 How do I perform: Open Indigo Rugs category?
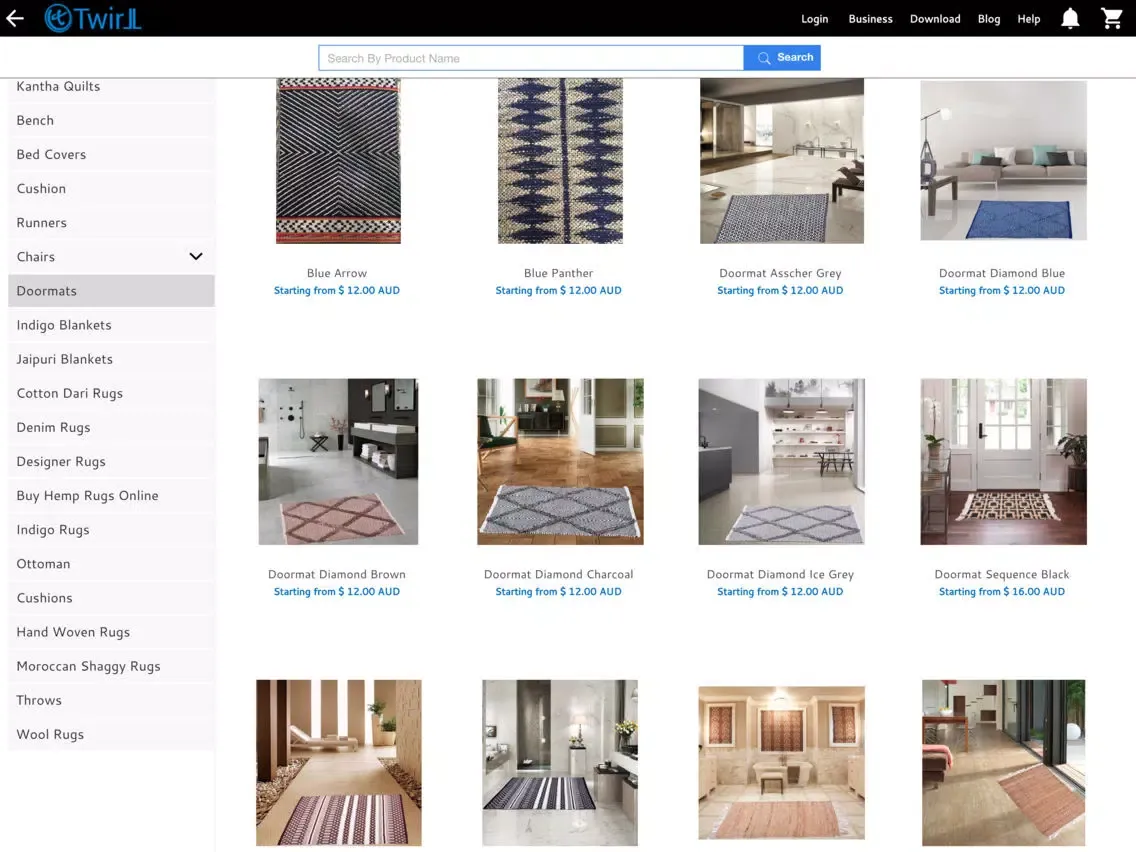tap(112, 529)
